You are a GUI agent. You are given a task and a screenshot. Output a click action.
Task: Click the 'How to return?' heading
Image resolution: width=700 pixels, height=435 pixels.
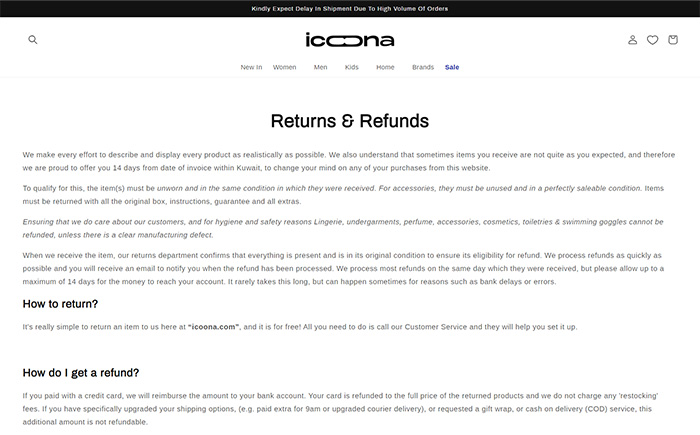60,304
